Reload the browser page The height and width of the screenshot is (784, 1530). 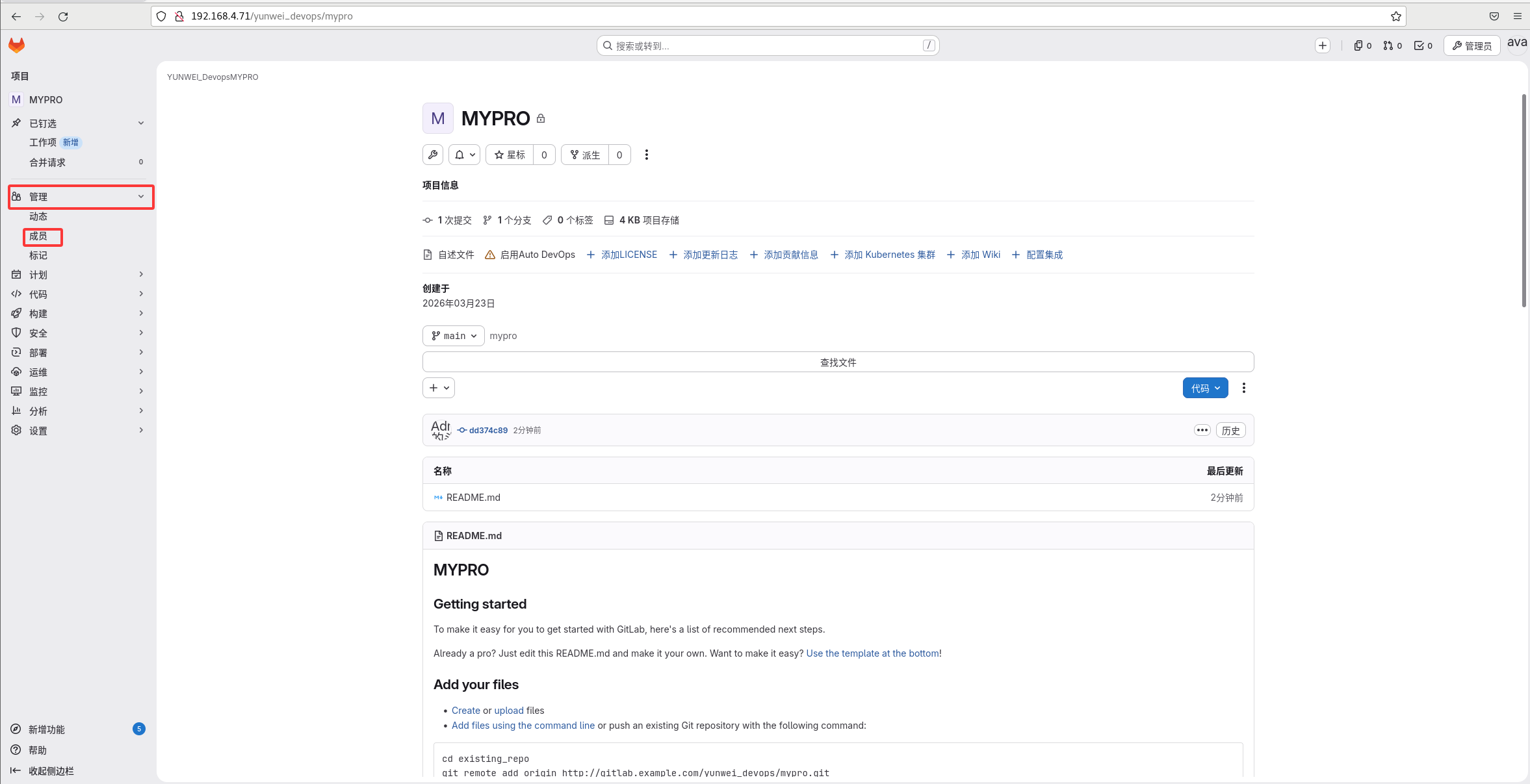pos(63,16)
